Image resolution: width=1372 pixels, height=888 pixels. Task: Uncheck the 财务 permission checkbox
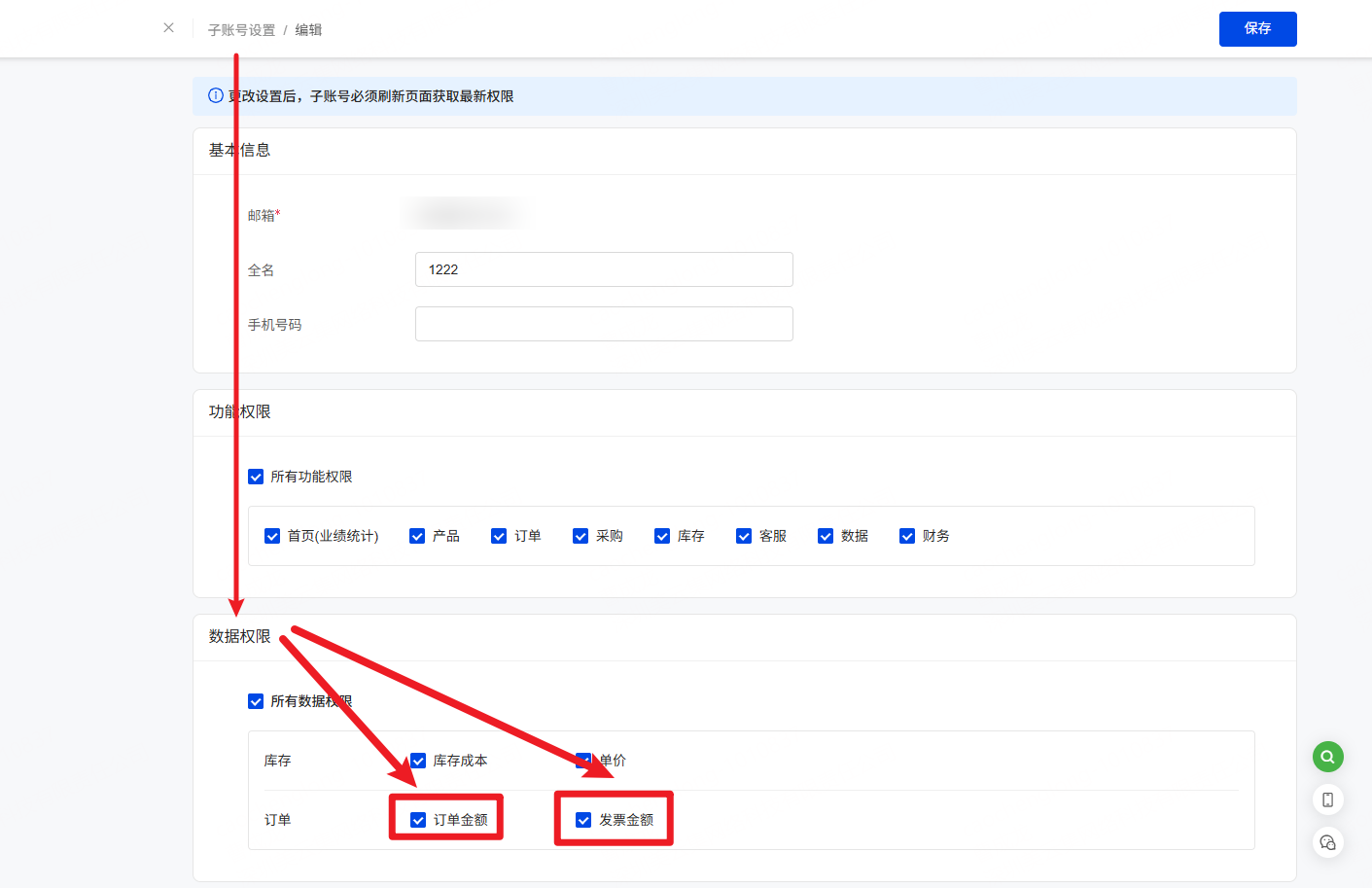pos(907,536)
